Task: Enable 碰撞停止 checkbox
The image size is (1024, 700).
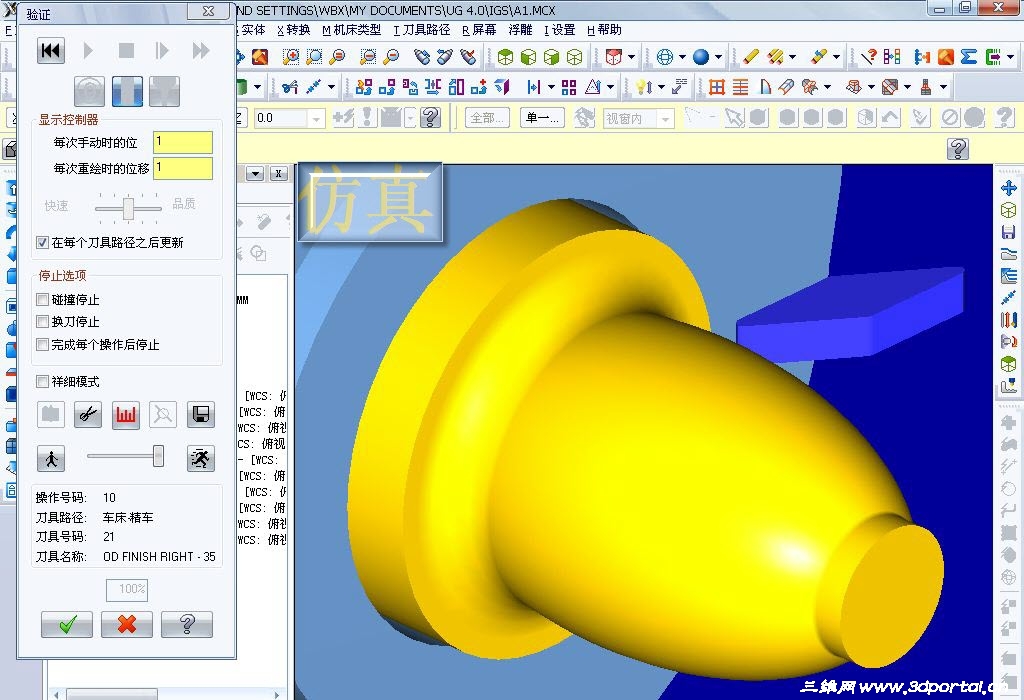Action: 42,300
